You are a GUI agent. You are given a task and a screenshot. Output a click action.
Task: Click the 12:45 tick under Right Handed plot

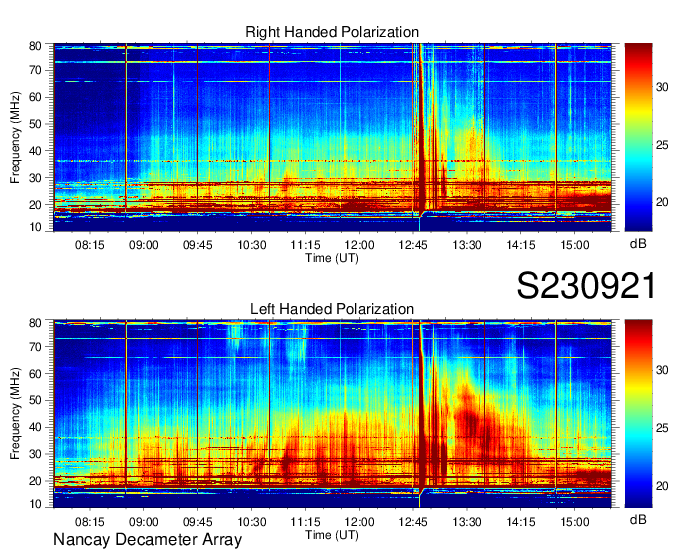tap(413, 245)
